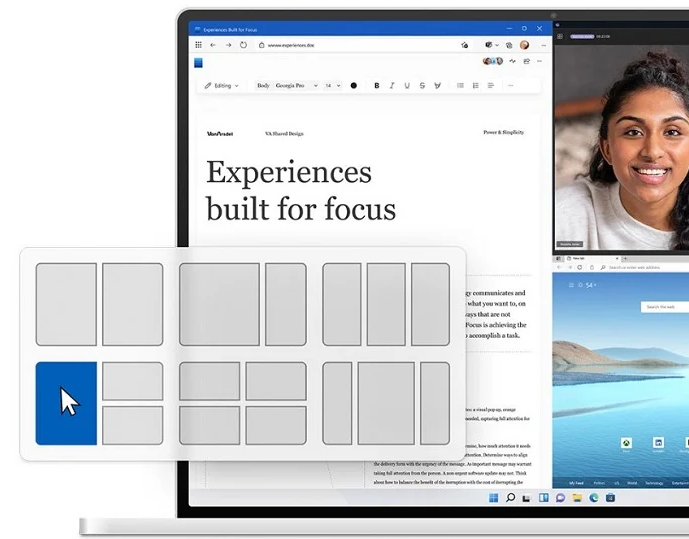This screenshot has height=539, width=689.
Task: Apply text highlight formatting tool
Action: tap(438, 86)
